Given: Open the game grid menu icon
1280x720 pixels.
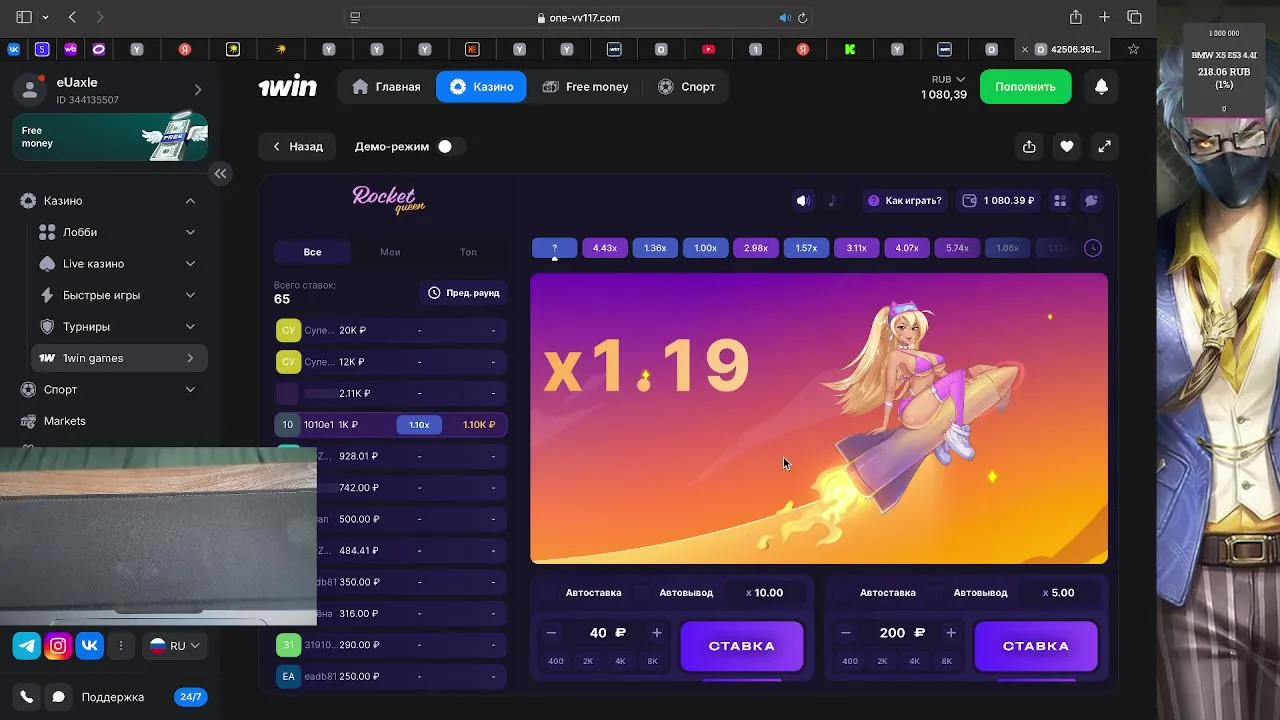Looking at the screenshot, I should pyautogui.click(x=1060, y=200).
